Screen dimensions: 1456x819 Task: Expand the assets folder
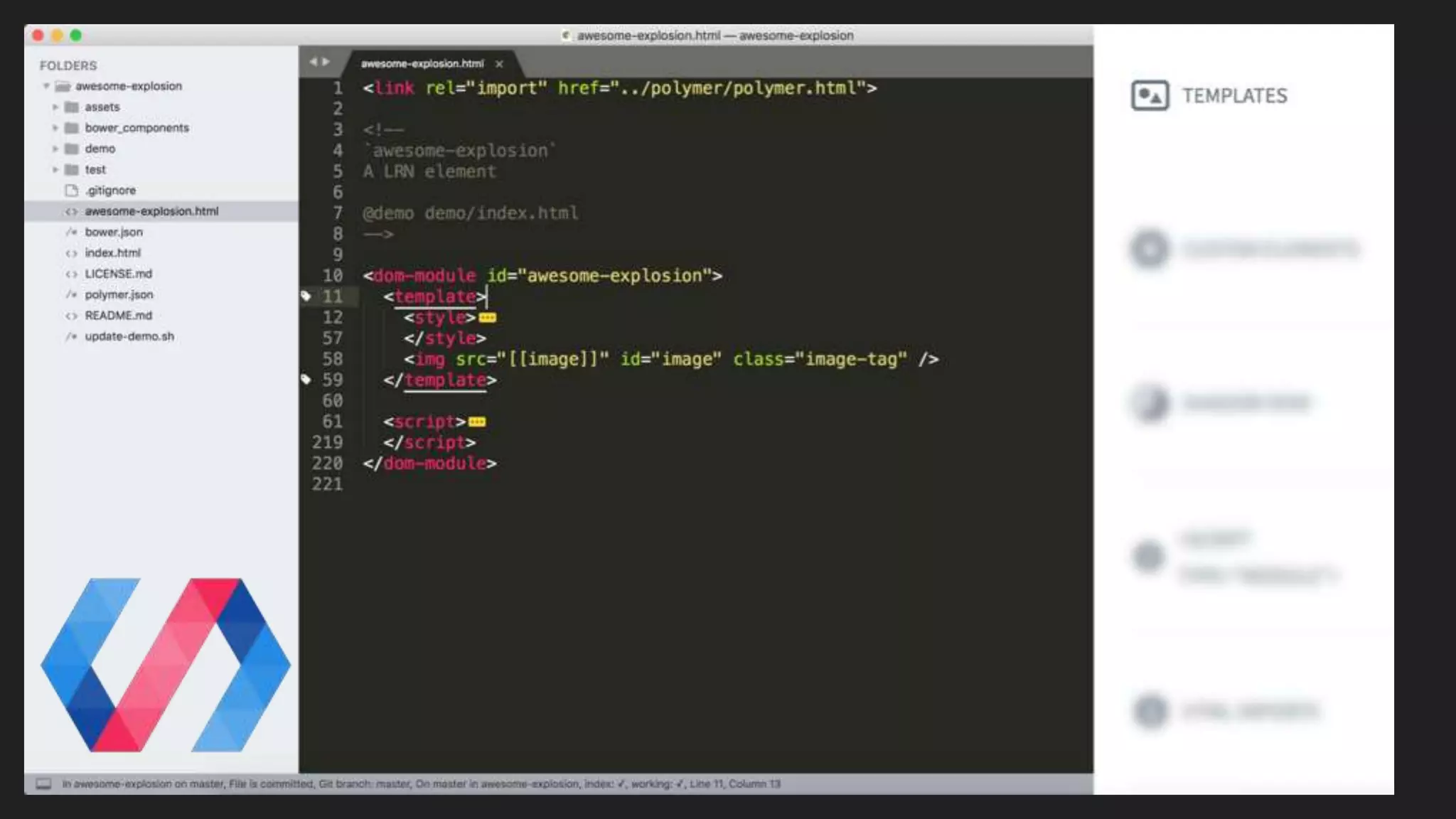[55, 107]
